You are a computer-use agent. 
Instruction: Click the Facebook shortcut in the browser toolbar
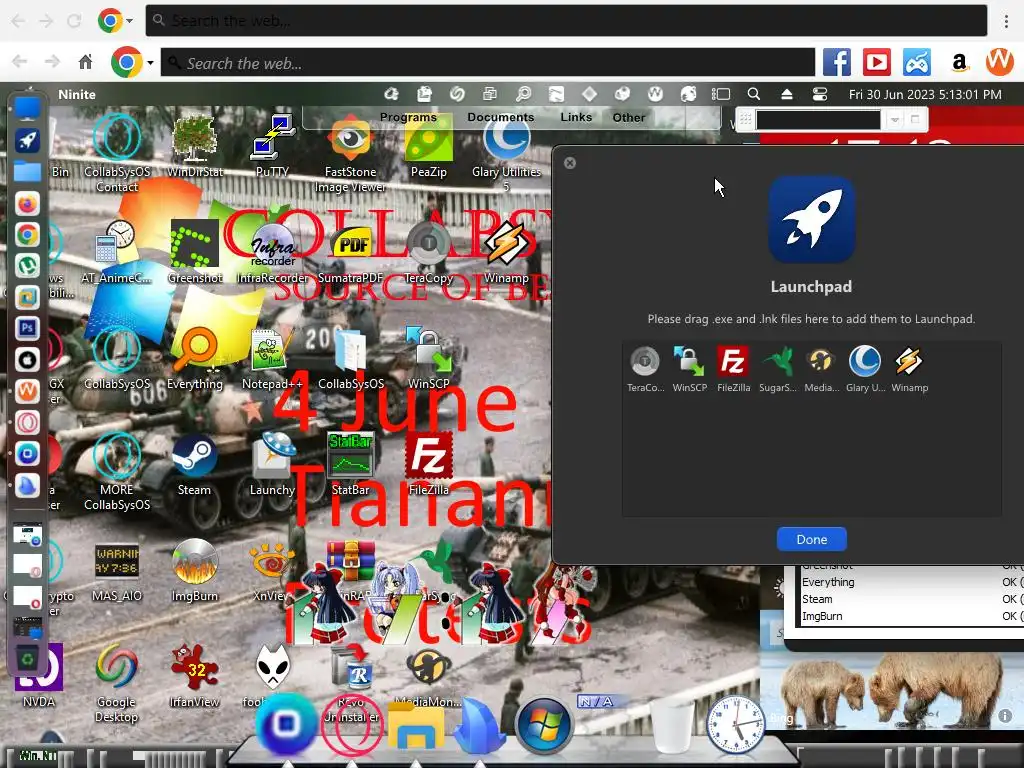click(x=837, y=63)
